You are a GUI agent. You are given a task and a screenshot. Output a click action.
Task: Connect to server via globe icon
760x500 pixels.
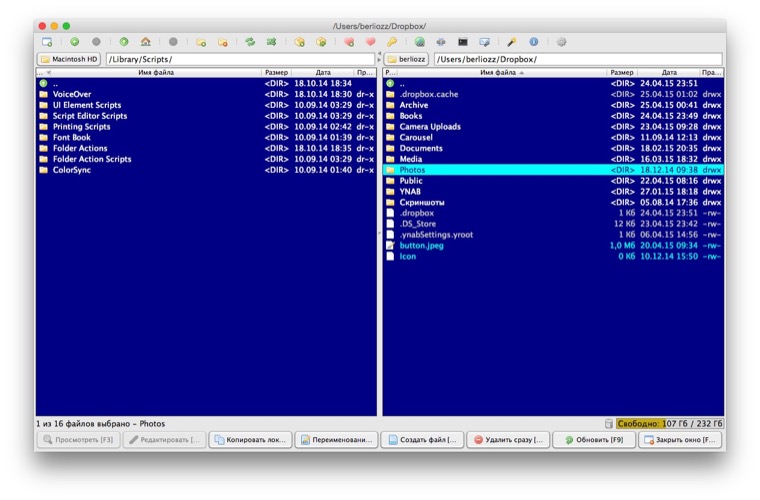point(420,42)
